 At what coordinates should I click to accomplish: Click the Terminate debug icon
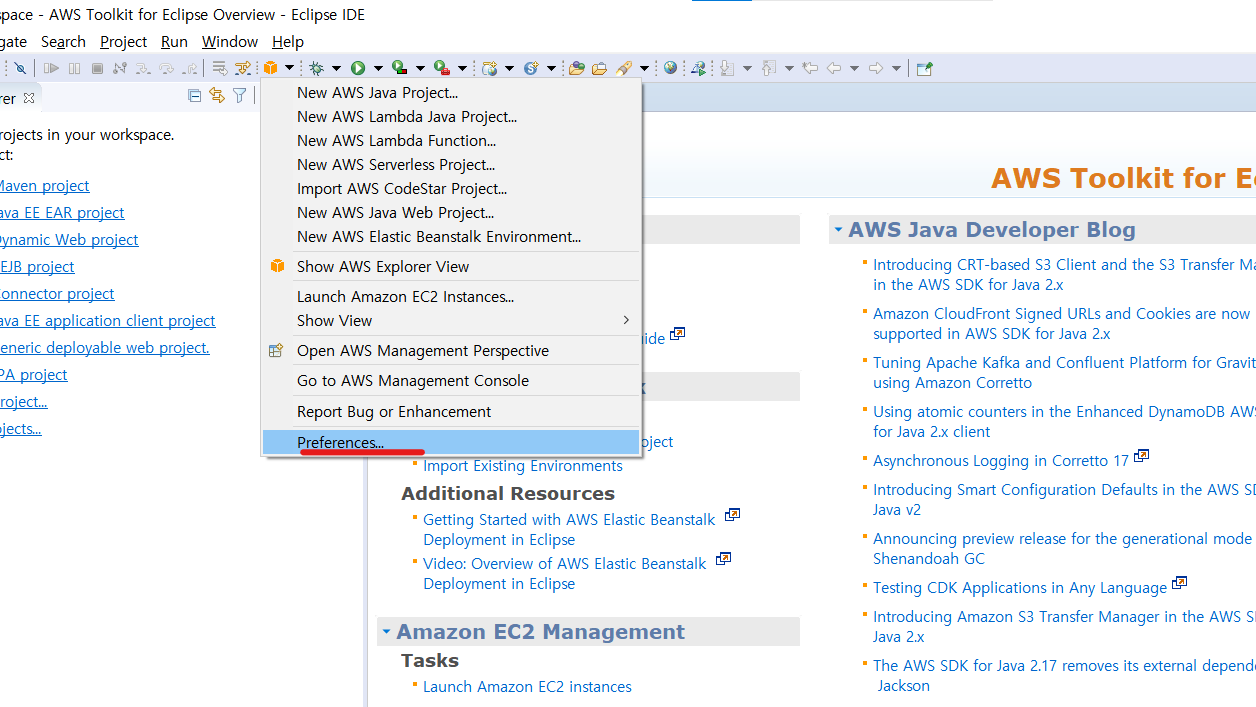click(x=97, y=68)
